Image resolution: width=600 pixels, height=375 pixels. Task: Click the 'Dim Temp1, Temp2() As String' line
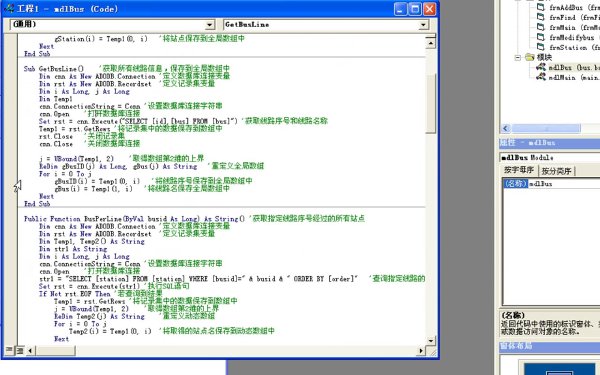(92, 241)
